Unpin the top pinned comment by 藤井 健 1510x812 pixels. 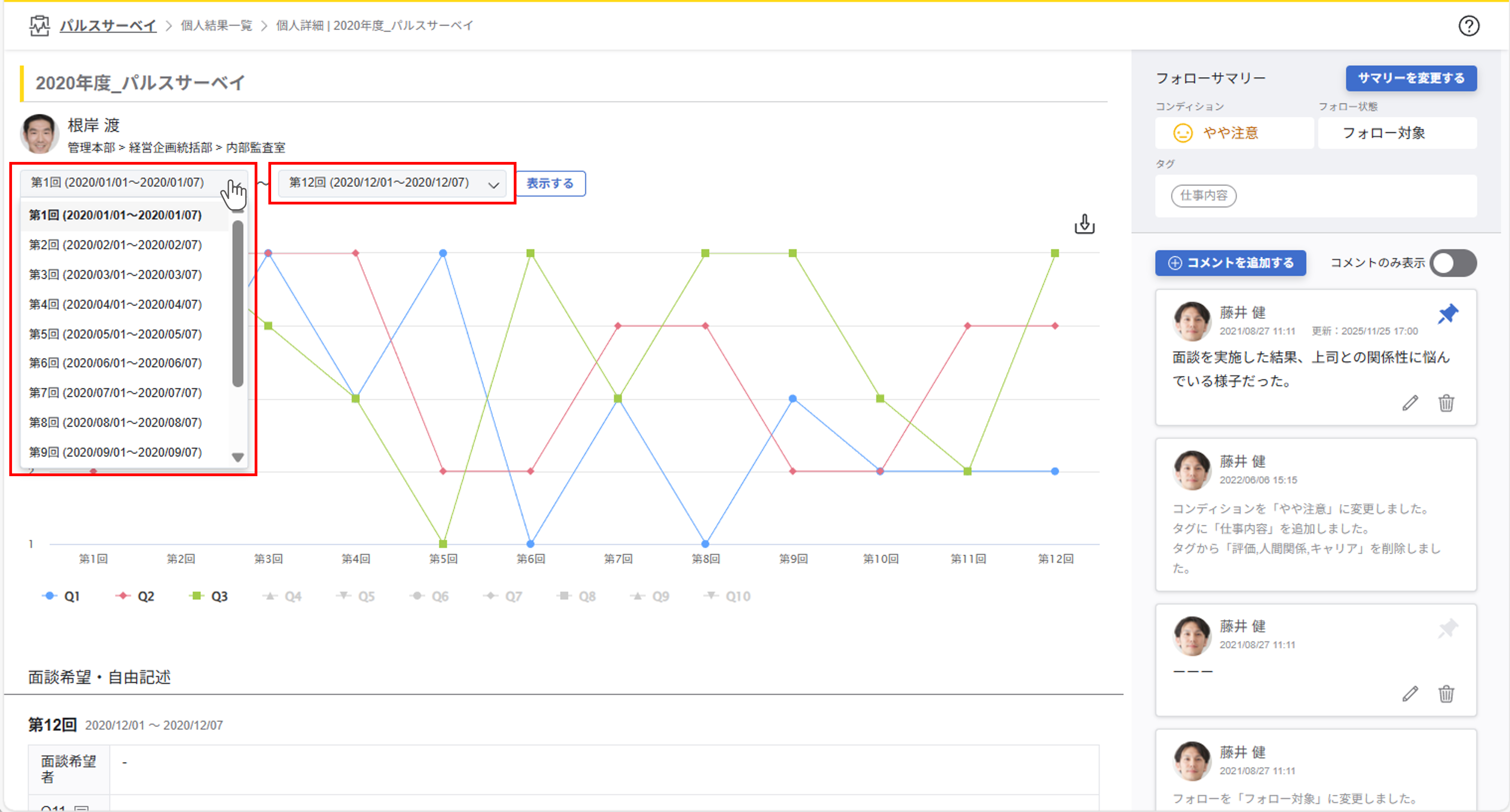1447,314
